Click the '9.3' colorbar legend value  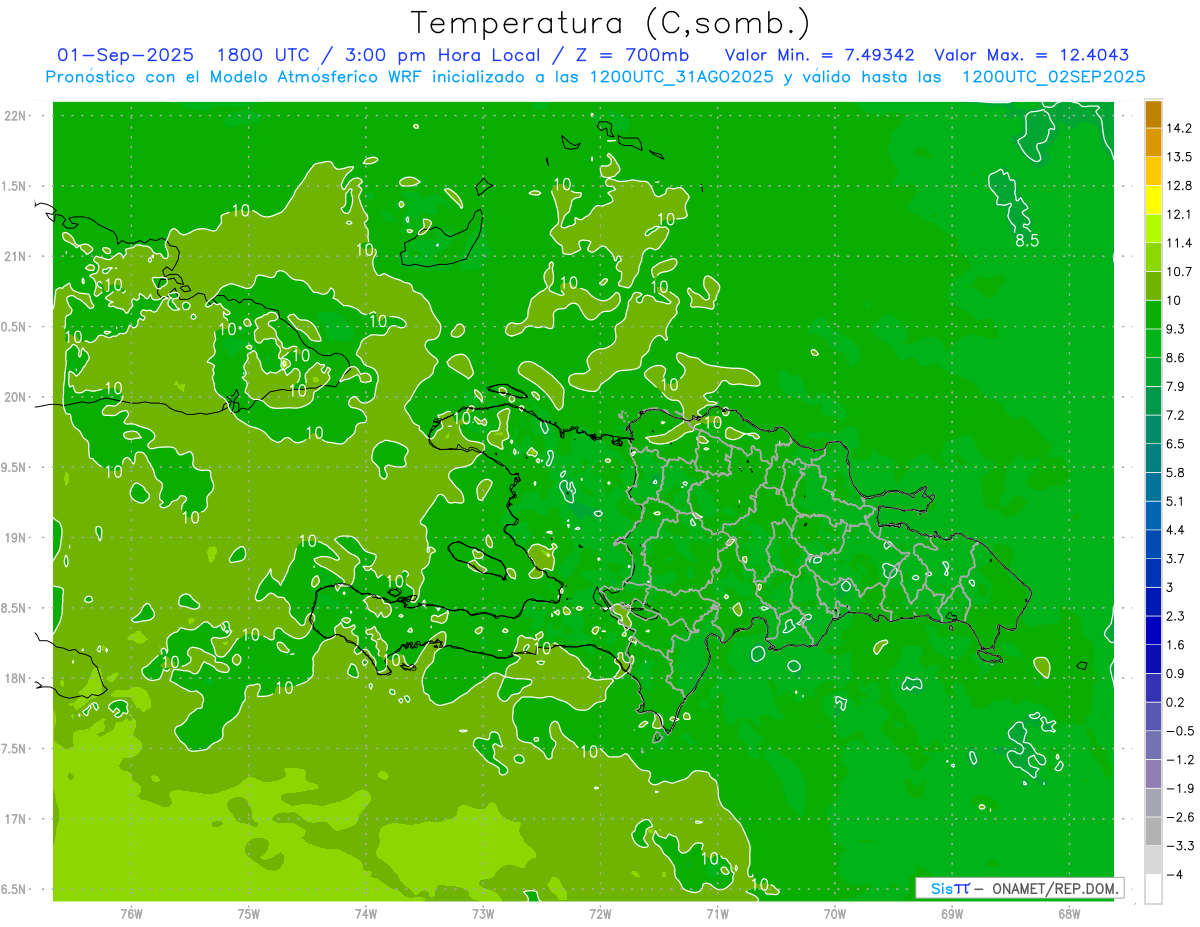click(x=1175, y=329)
